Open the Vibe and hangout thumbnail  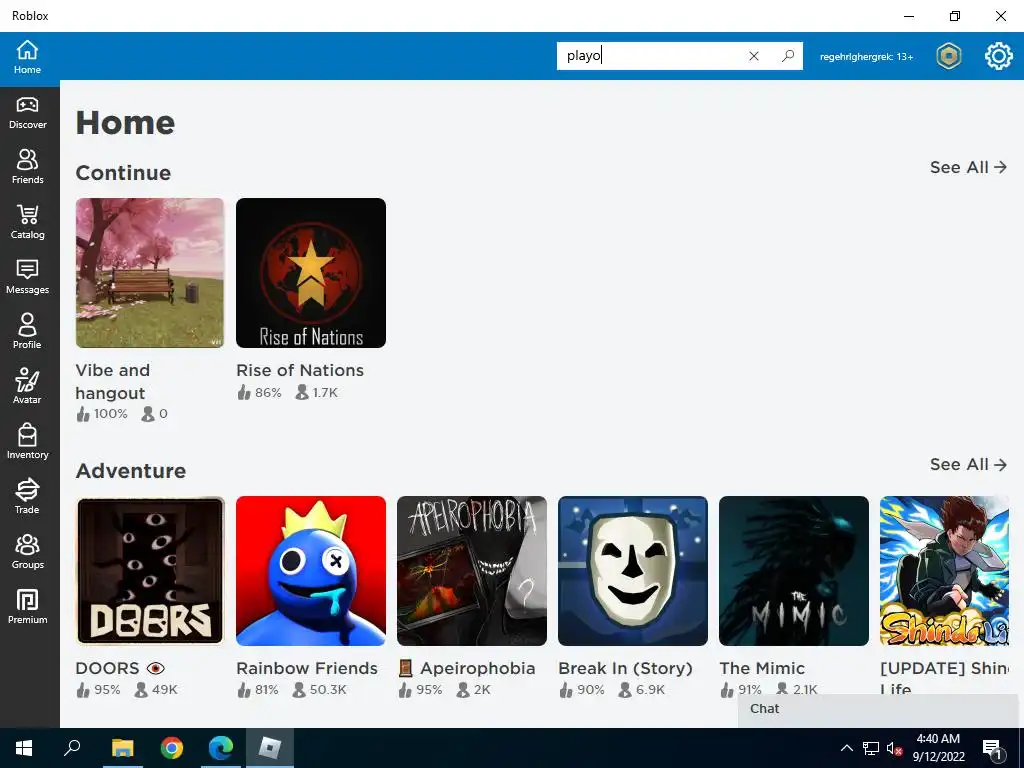pyautogui.click(x=150, y=273)
